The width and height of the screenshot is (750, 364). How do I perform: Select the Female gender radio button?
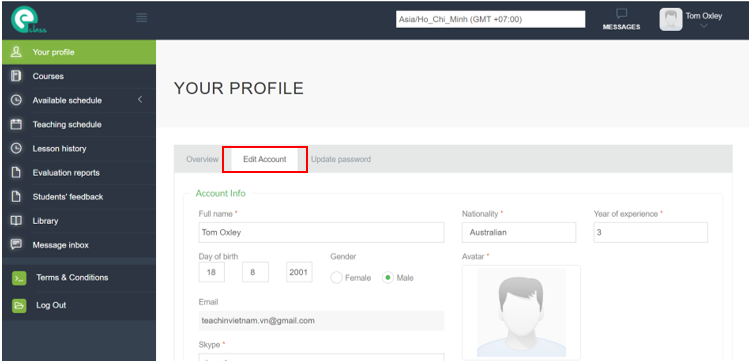coord(336,278)
